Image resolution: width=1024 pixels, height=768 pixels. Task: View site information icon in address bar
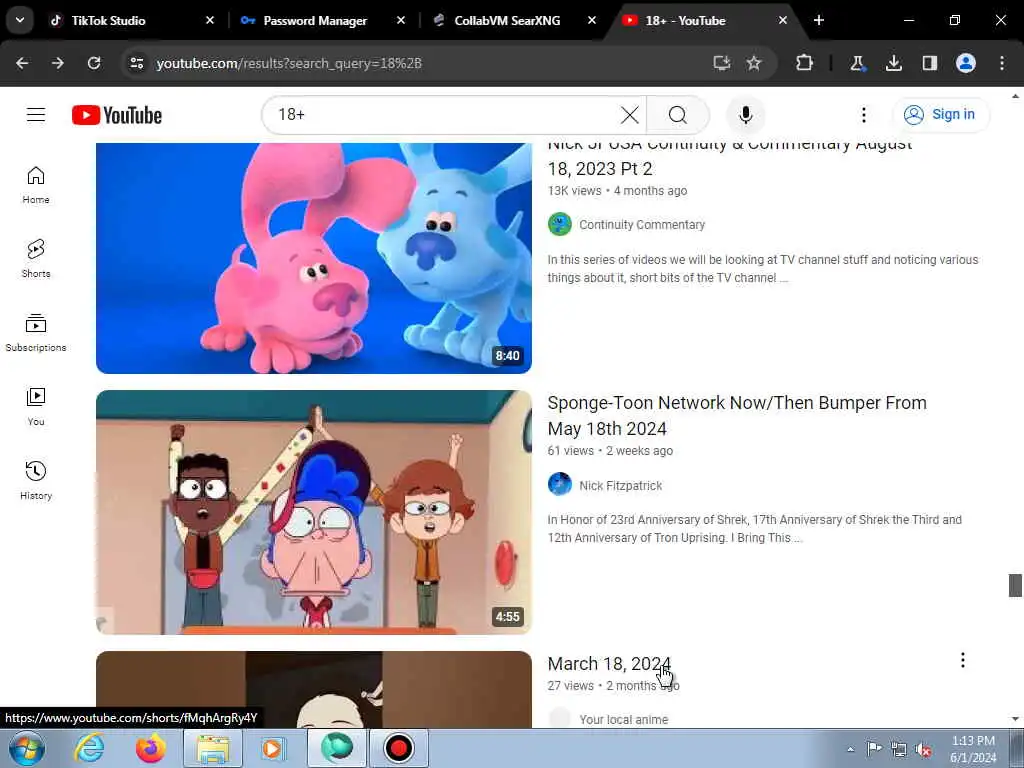tap(136, 63)
